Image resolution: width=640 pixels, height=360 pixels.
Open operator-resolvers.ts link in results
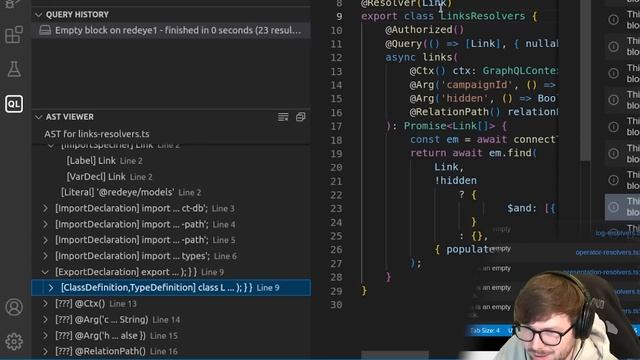click(x=607, y=252)
